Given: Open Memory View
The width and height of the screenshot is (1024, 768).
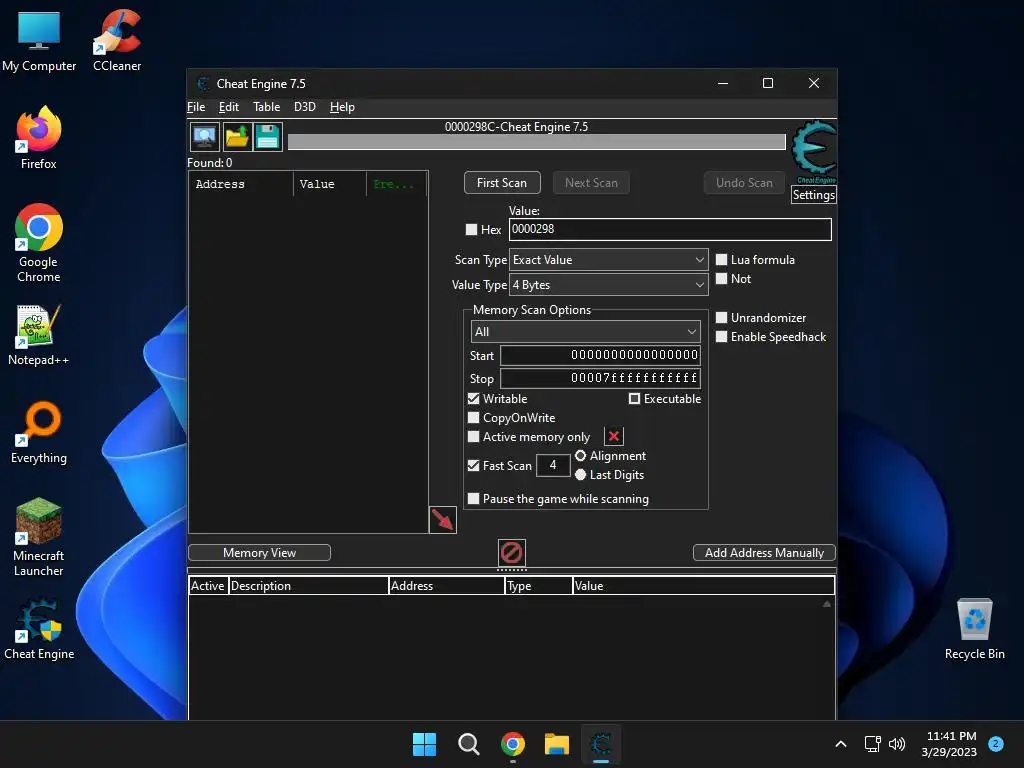Looking at the screenshot, I should [x=259, y=552].
